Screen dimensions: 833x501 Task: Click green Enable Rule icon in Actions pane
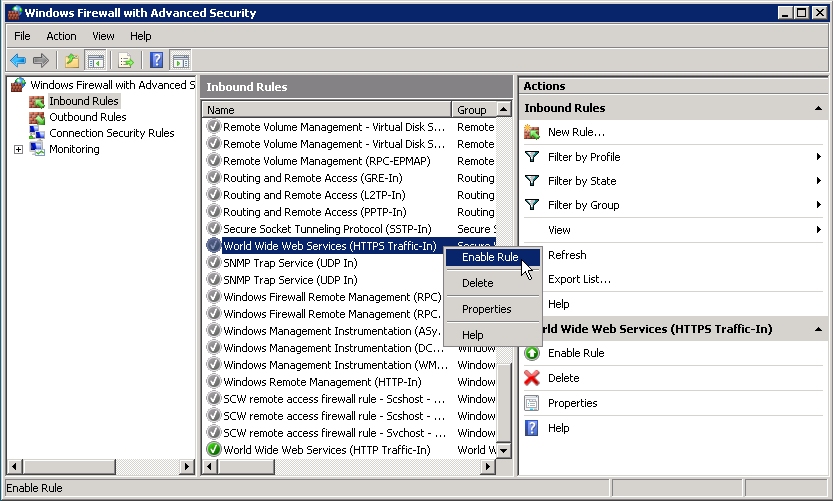click(532, 353)
